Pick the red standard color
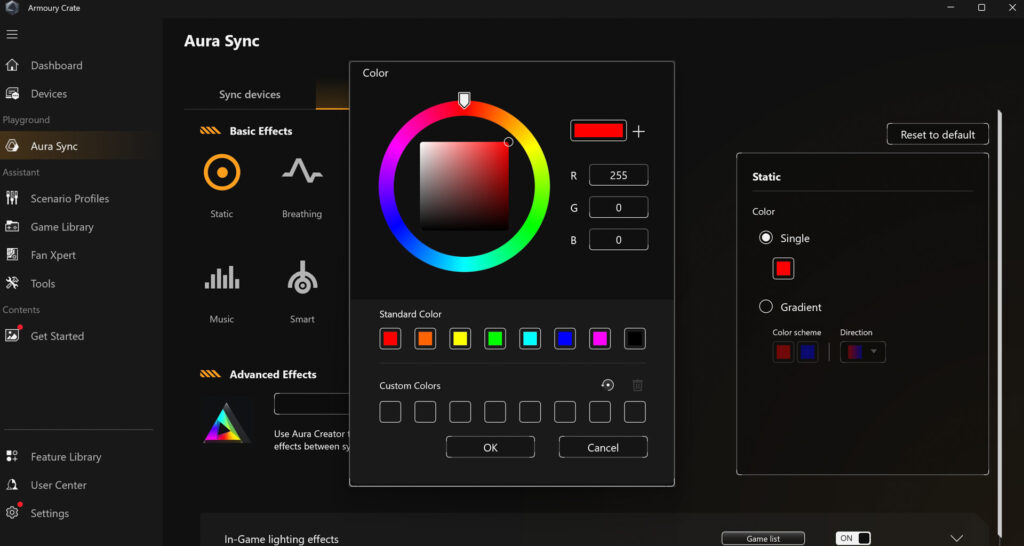Viewport: 1024px width, 546px height. pyautogui.click(x=390, y=339)
